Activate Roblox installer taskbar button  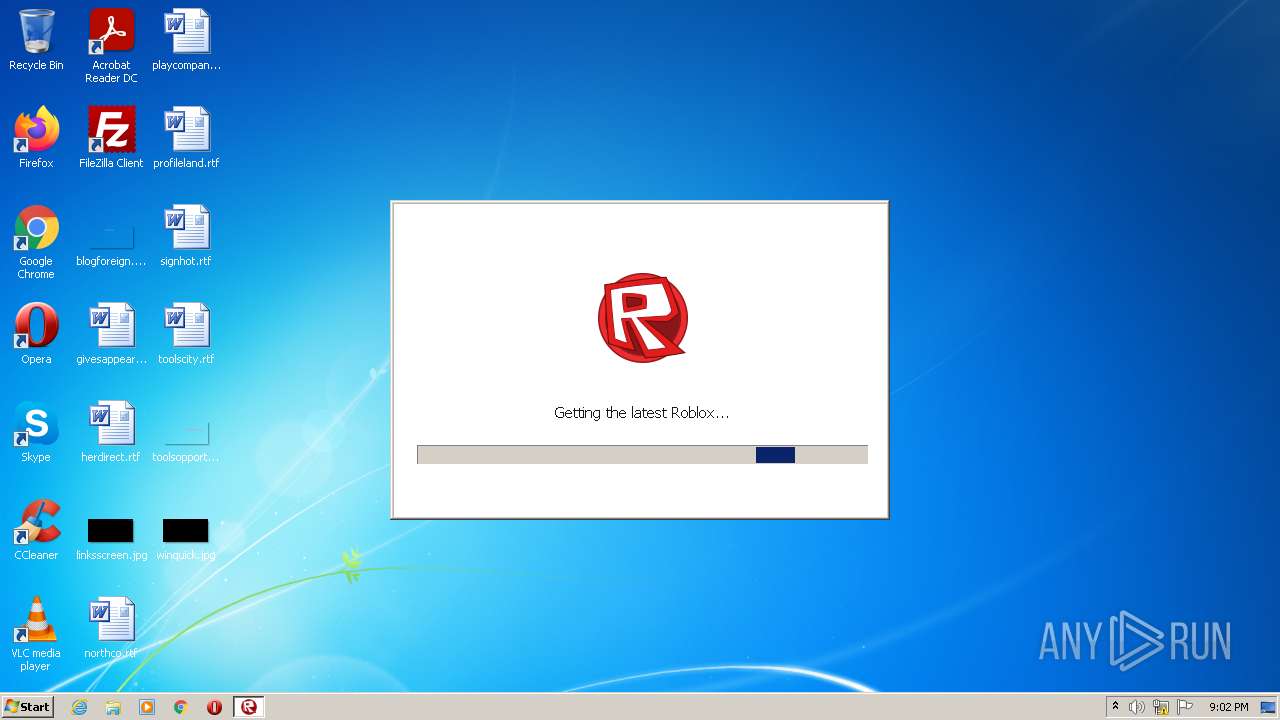[x=248, y=707]
